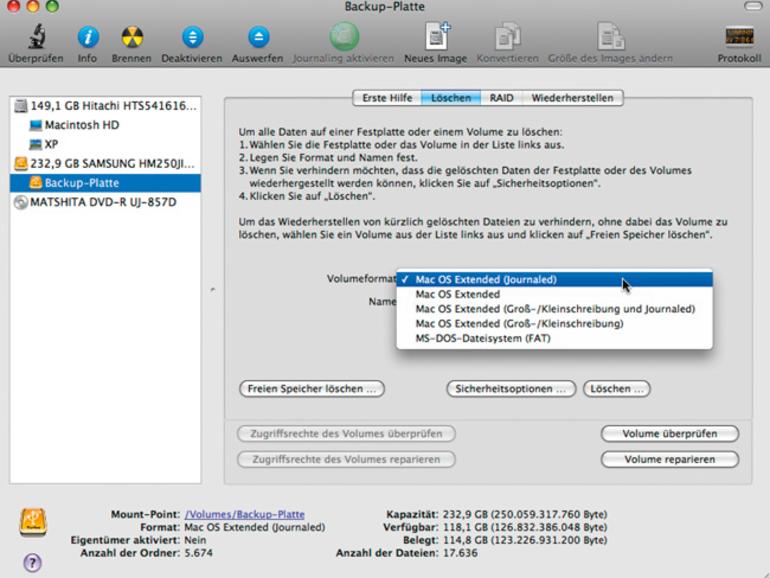Open the /Volumes/Backup-Platte mount point link
770x578 pixels.
245,515
